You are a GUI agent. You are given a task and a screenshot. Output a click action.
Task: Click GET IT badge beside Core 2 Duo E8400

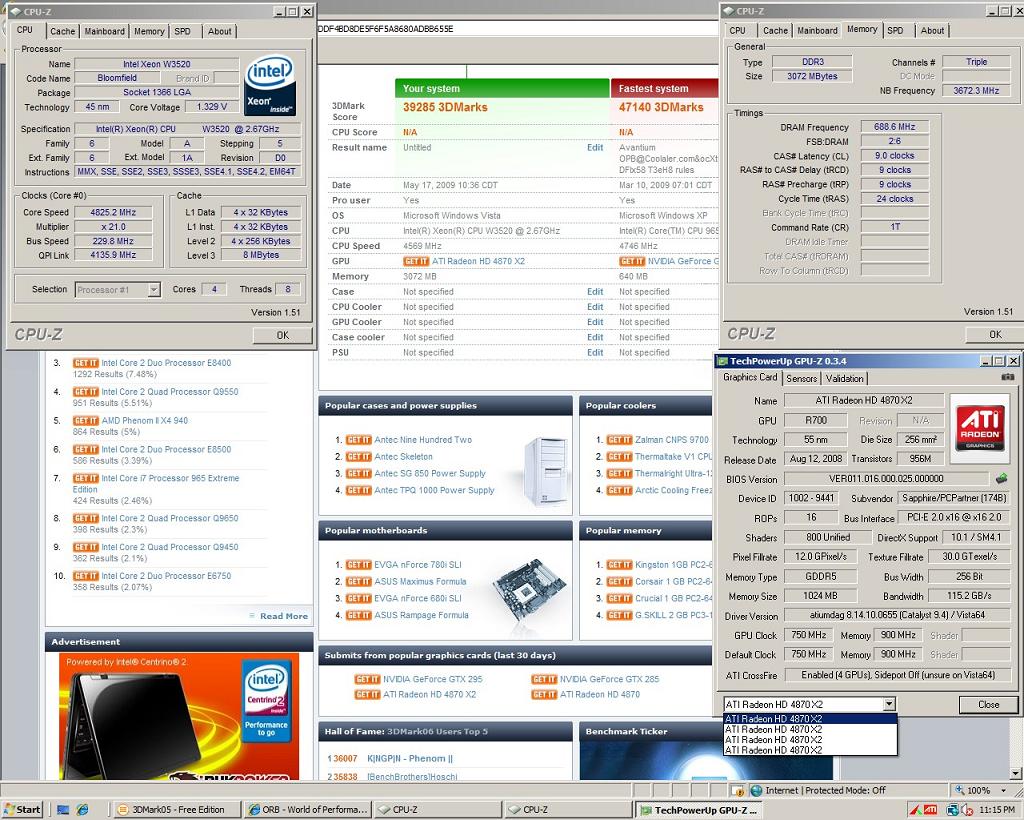86,363
